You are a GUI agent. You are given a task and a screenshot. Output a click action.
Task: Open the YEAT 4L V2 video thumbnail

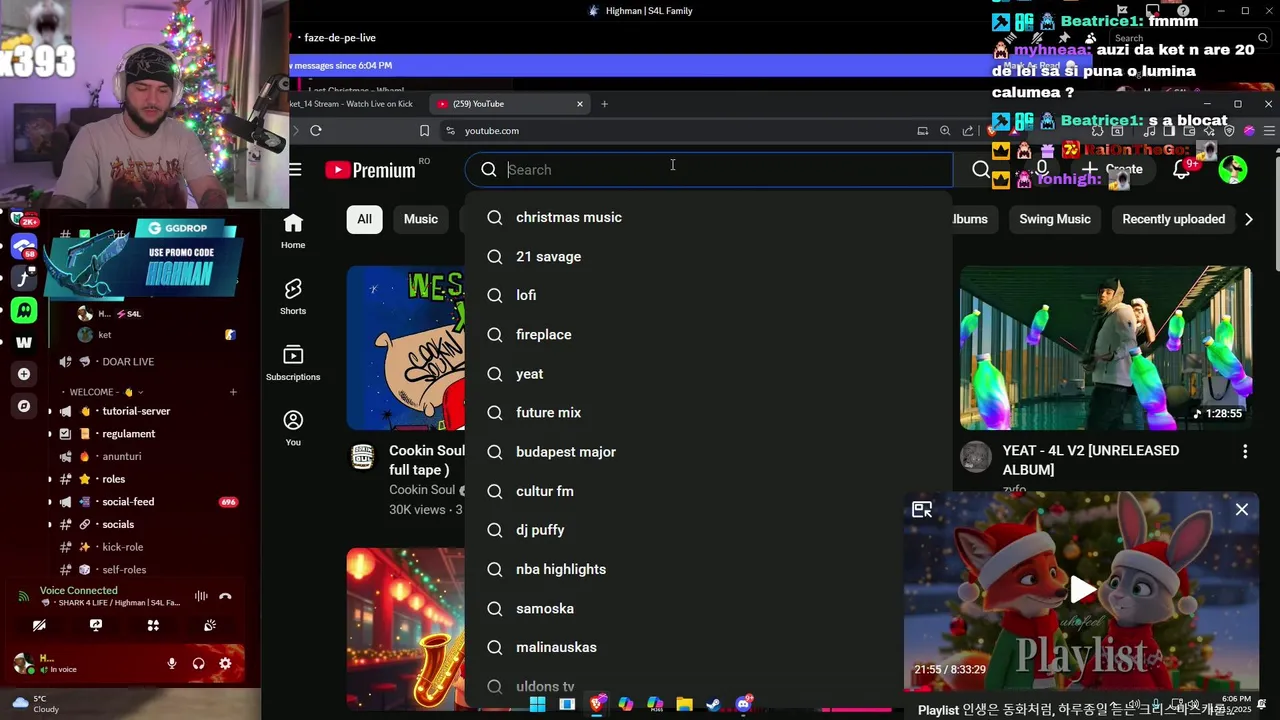pyautogui.click(x=1106, y=348)
